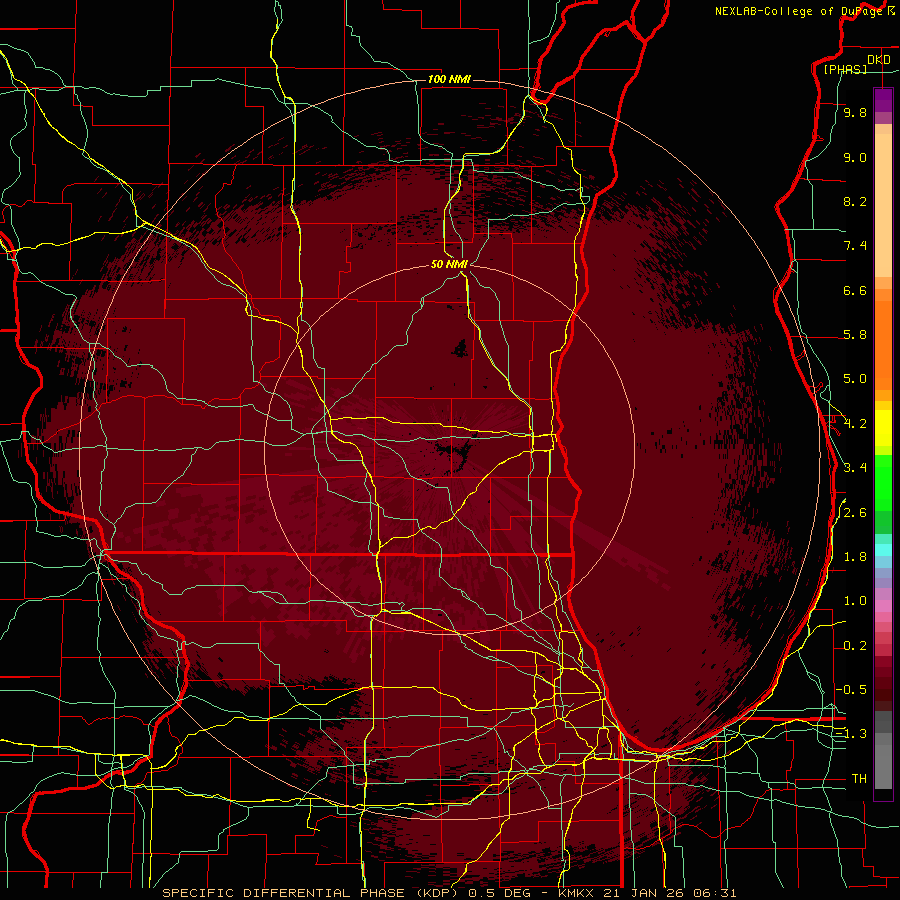The height and width of the screenshot is (900, 900).
Task: Click the 9.8 value on the legend
Action: pos(855,112)
